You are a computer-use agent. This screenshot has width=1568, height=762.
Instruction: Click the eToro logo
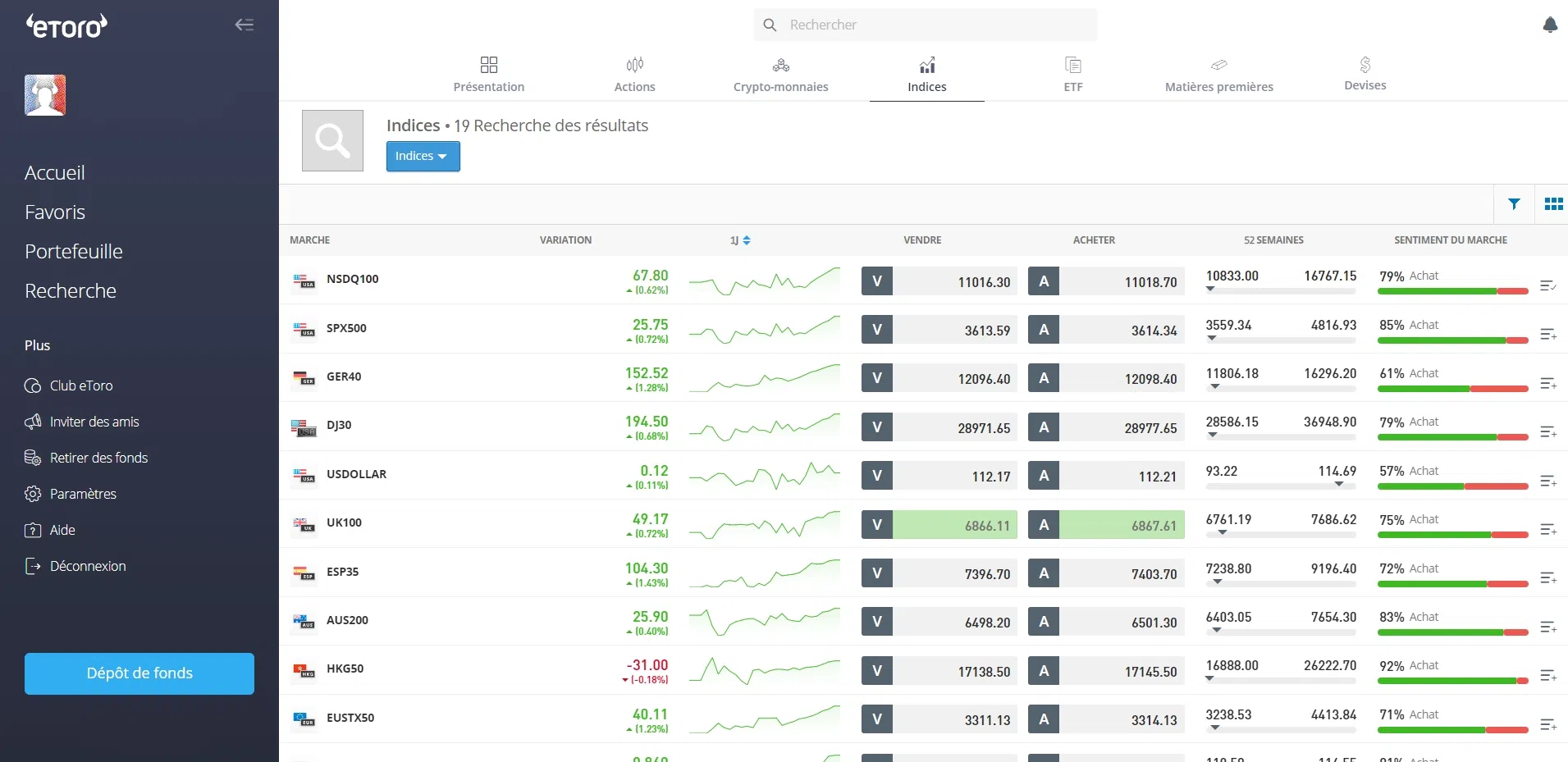pos(66,26)
